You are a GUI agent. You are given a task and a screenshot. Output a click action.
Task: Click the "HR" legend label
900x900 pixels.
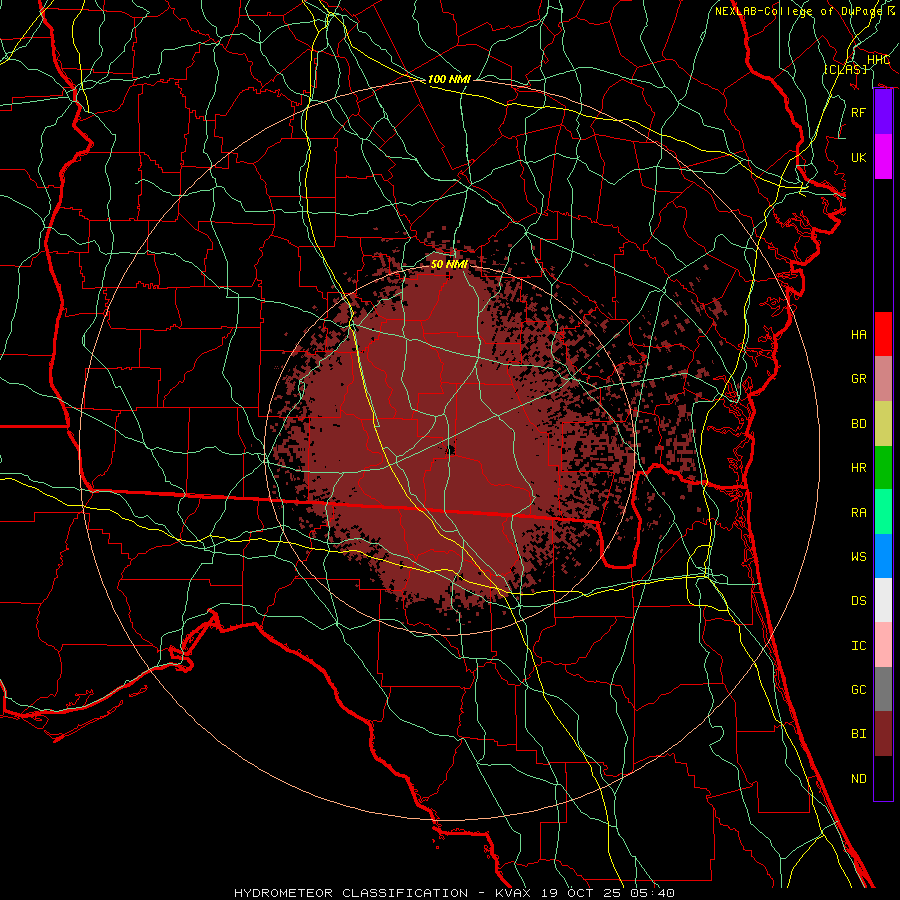coord(859,468)
